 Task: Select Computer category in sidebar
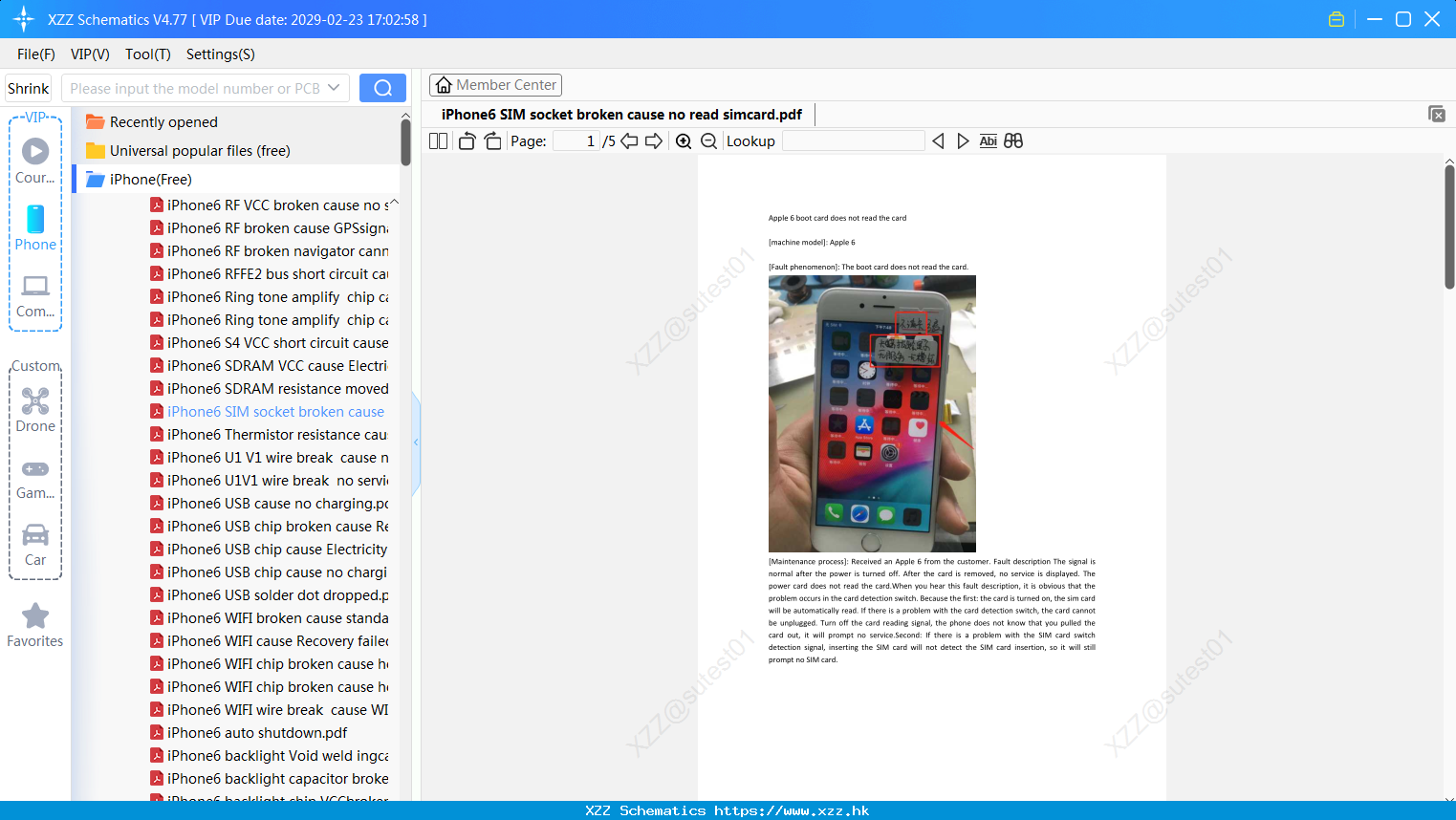tap(35, 296)
